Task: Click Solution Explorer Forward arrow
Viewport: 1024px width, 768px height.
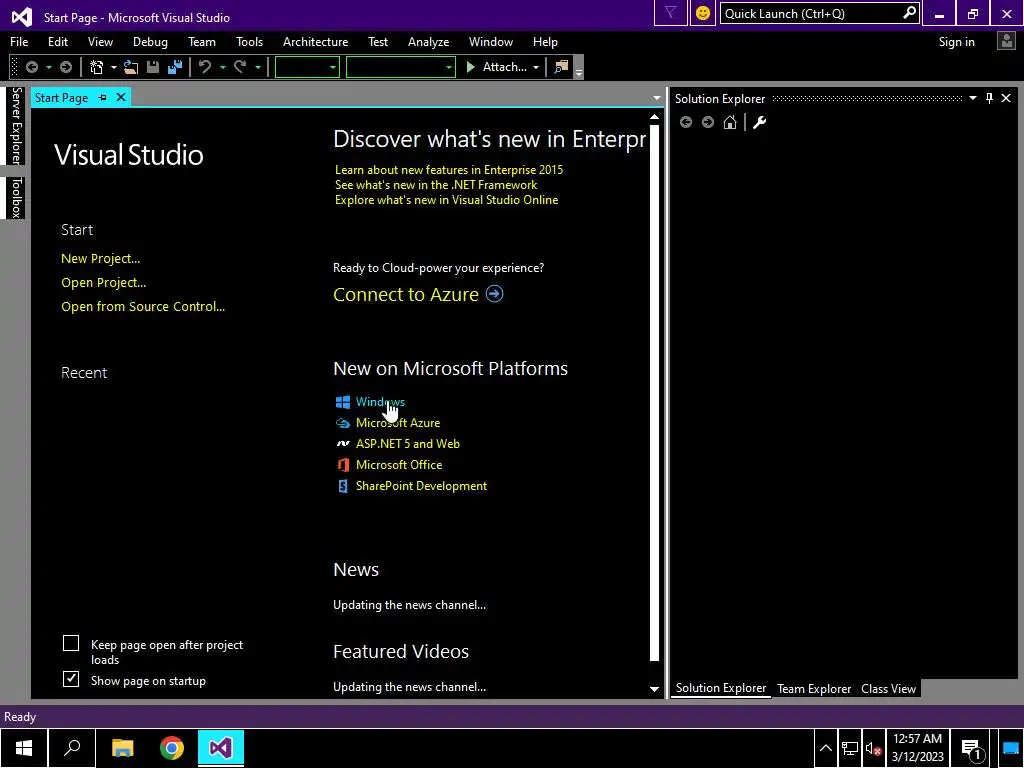Action: (708, 122)
